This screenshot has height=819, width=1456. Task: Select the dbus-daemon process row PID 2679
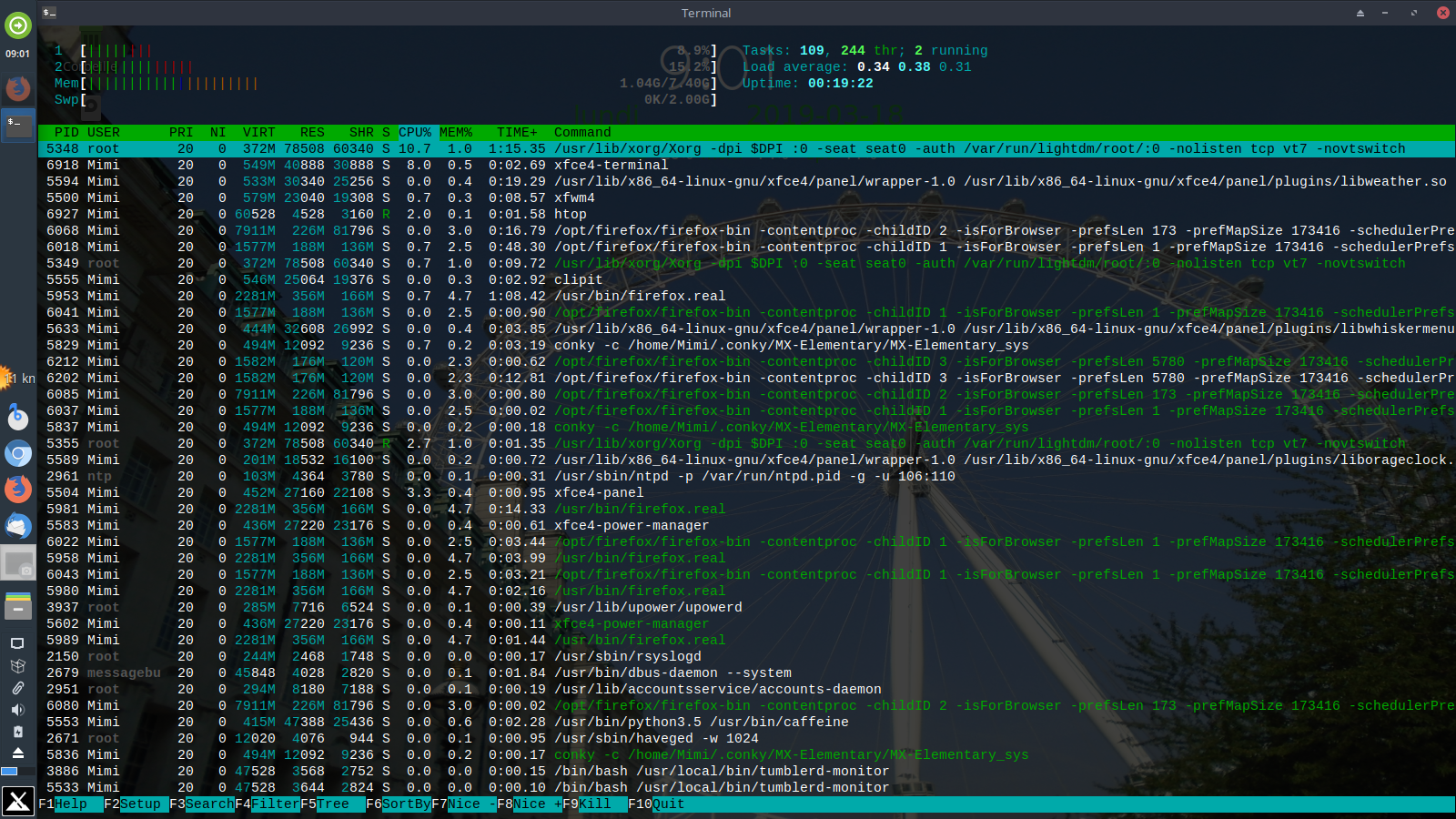tap(746, 673)
